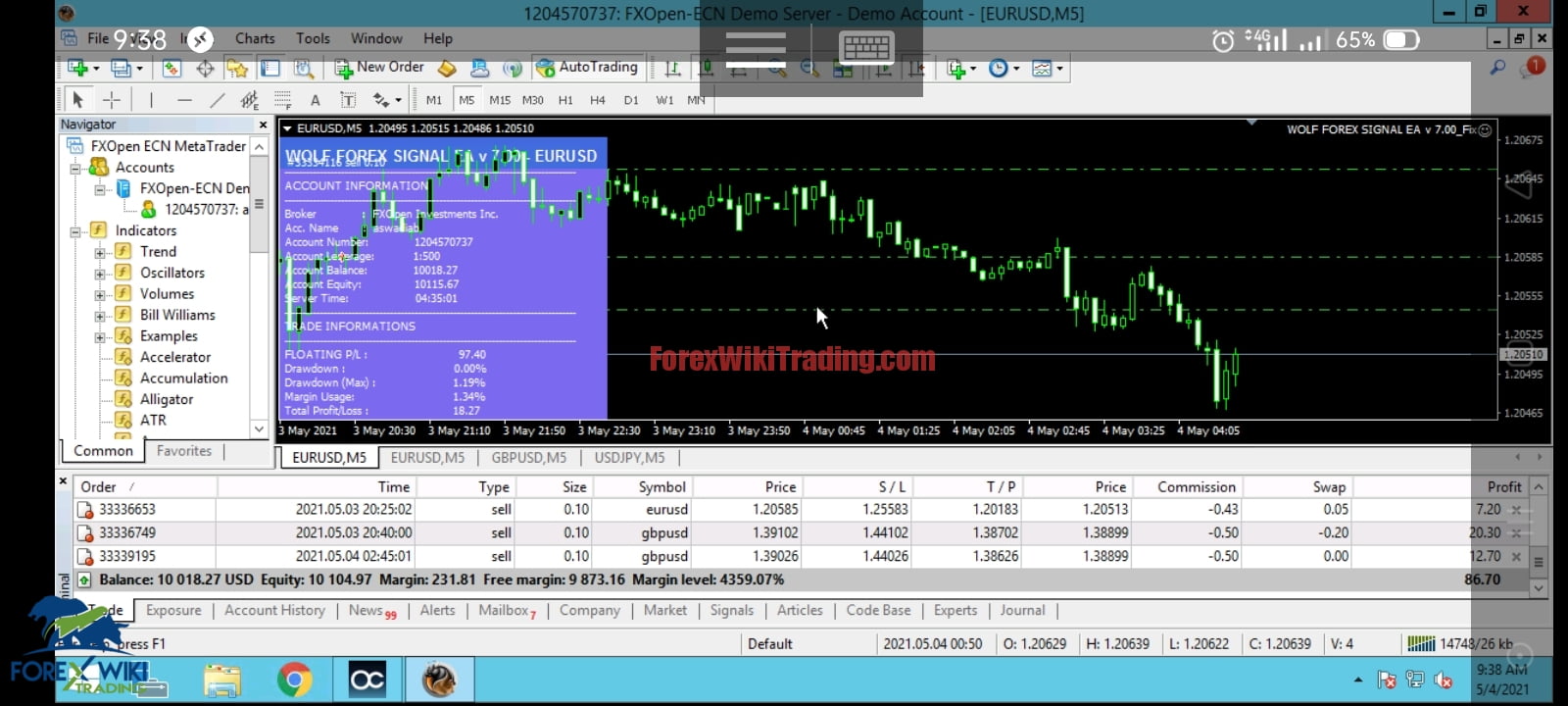This screenshot has height=706, width=1568.
Task: Click the Signals broadcast toolbar icon
Action: pyautogui.click(x=513, y=68)
